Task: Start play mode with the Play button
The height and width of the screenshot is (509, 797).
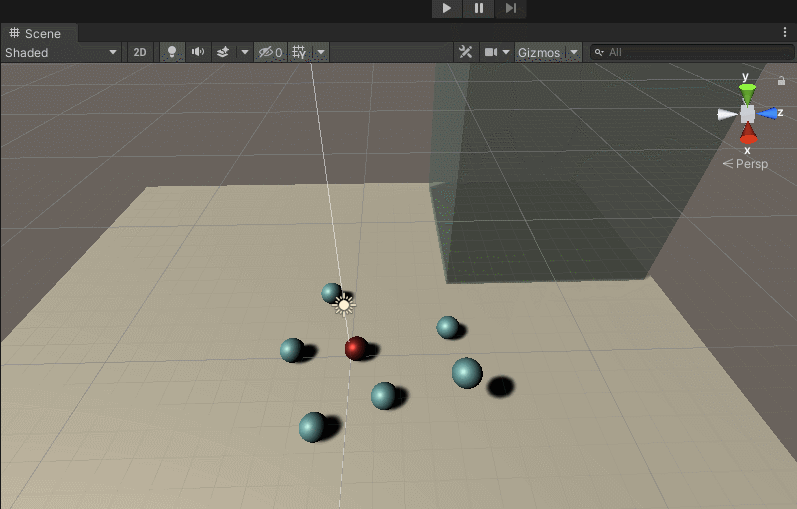Action: point(447,8)
